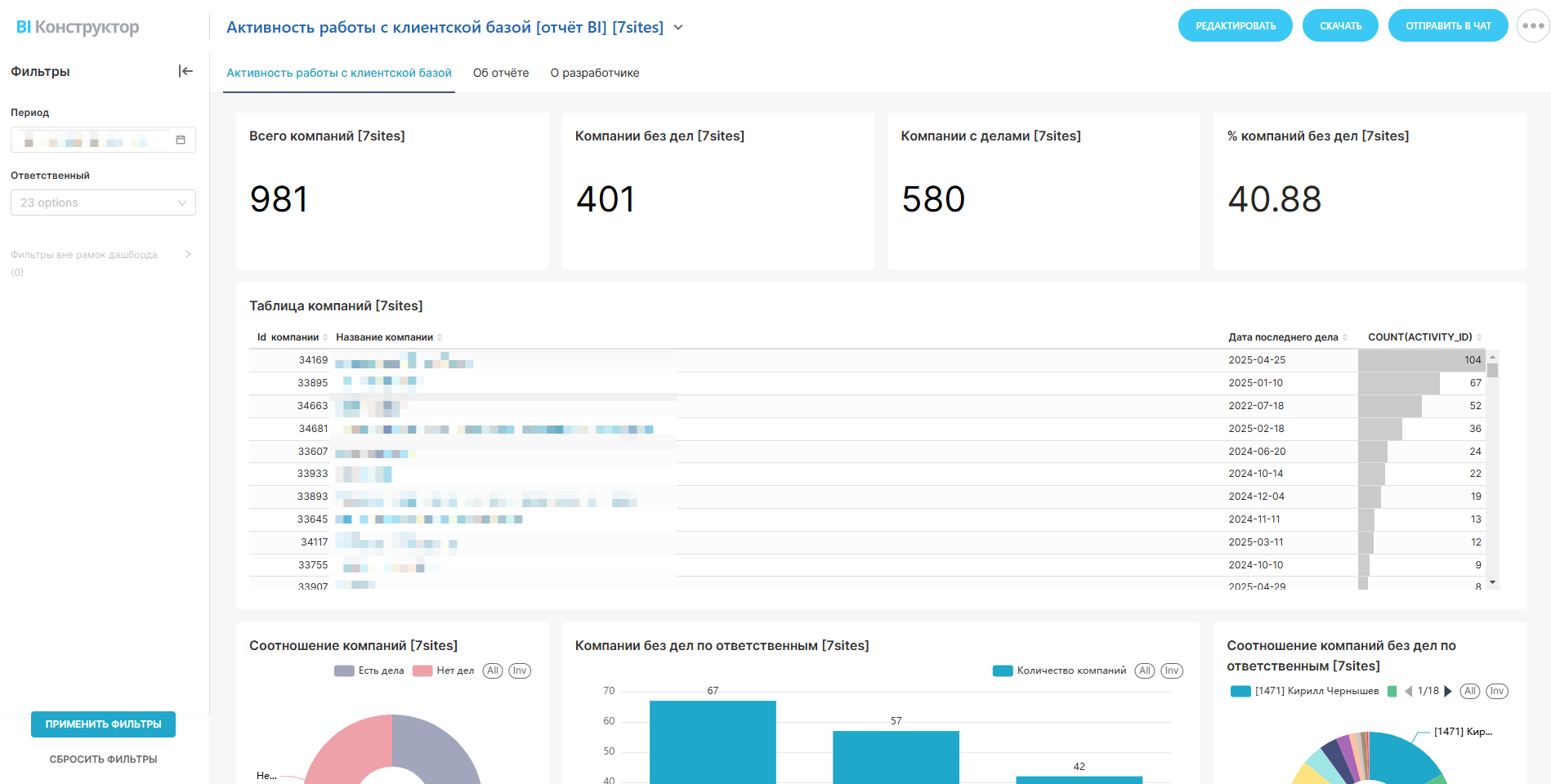Collapse the Фильтры sidebar panel
Image resolution: width=1551 pixels, height=784 pixels.
pyautogui.click(x=185, y=71)
